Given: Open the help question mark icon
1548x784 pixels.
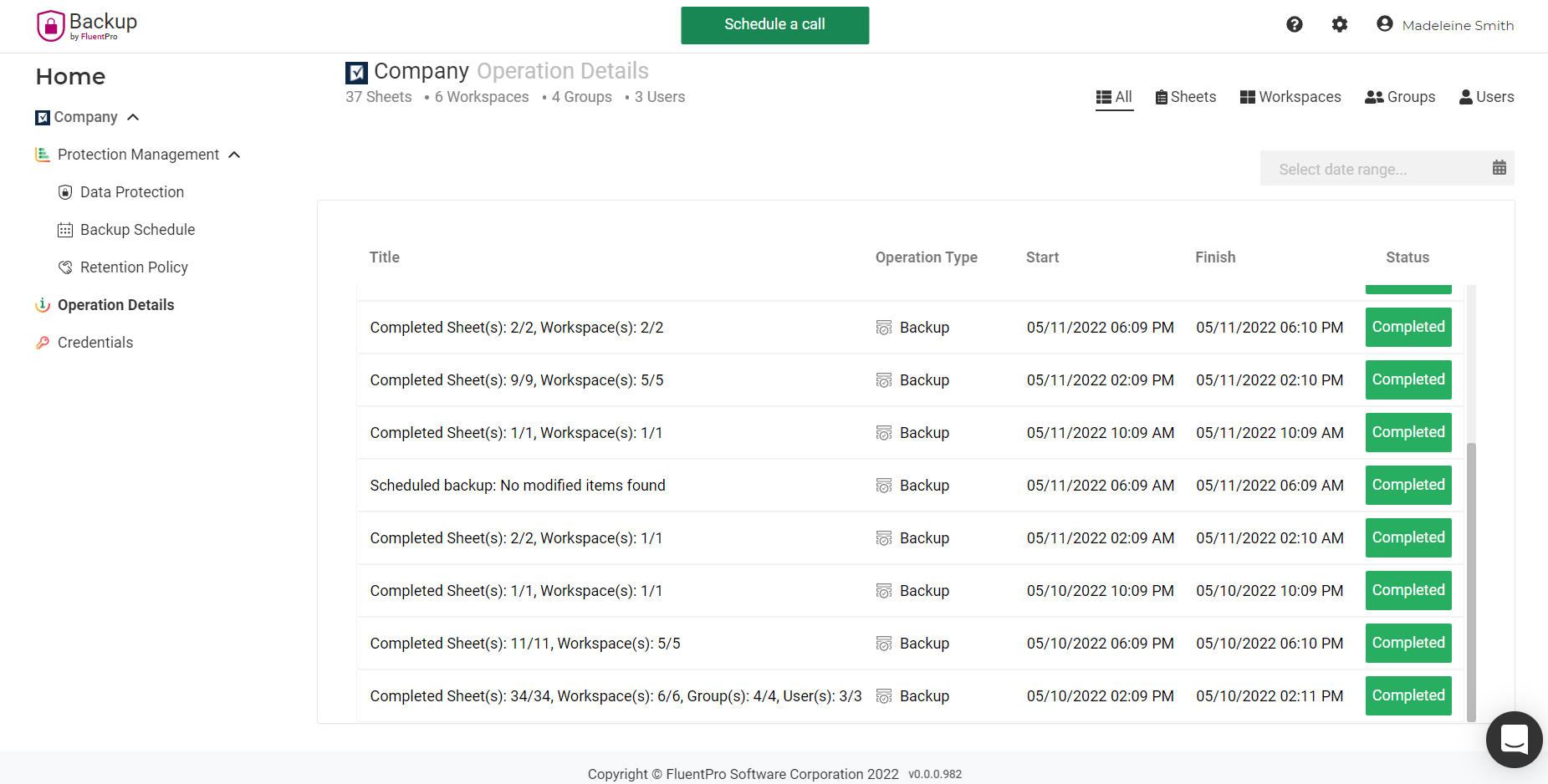Looking at the screenshot, I should 1295,24.
